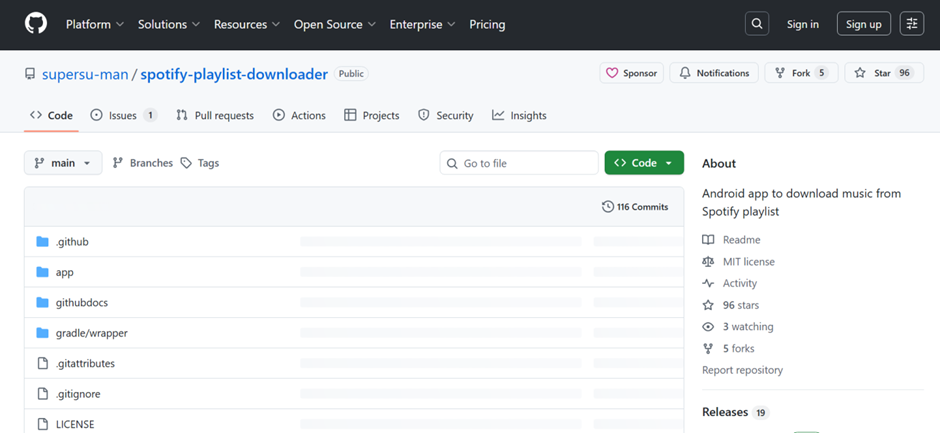Star the spotify-playlist-downloader repository
The width and height of the screenshot is (940, 433).
(x=884, y=73)
